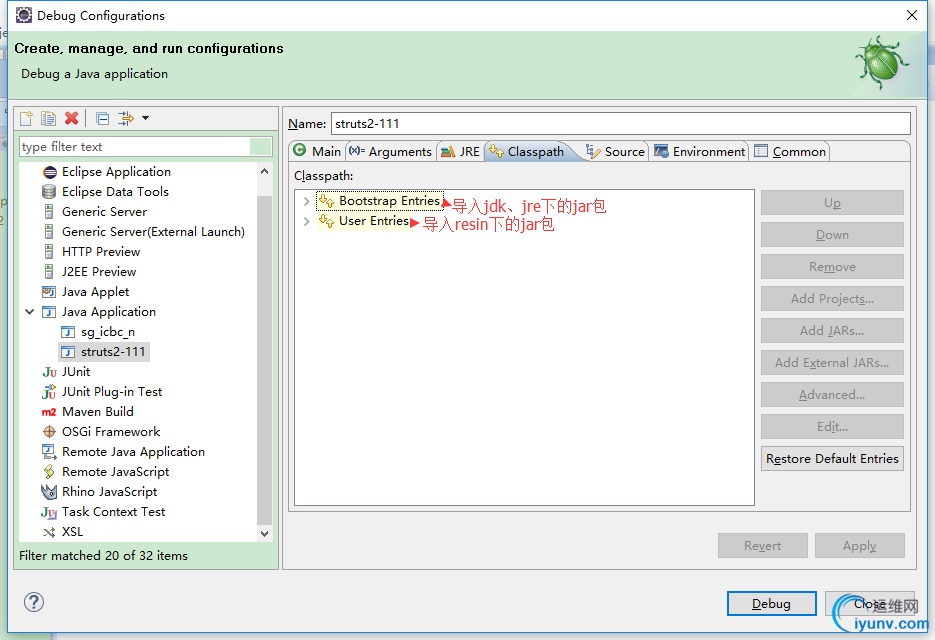Image resolution: width=935 pixels, height=640 pixels.
Task: Switch to the Main tab
Action: pos(317,152)
